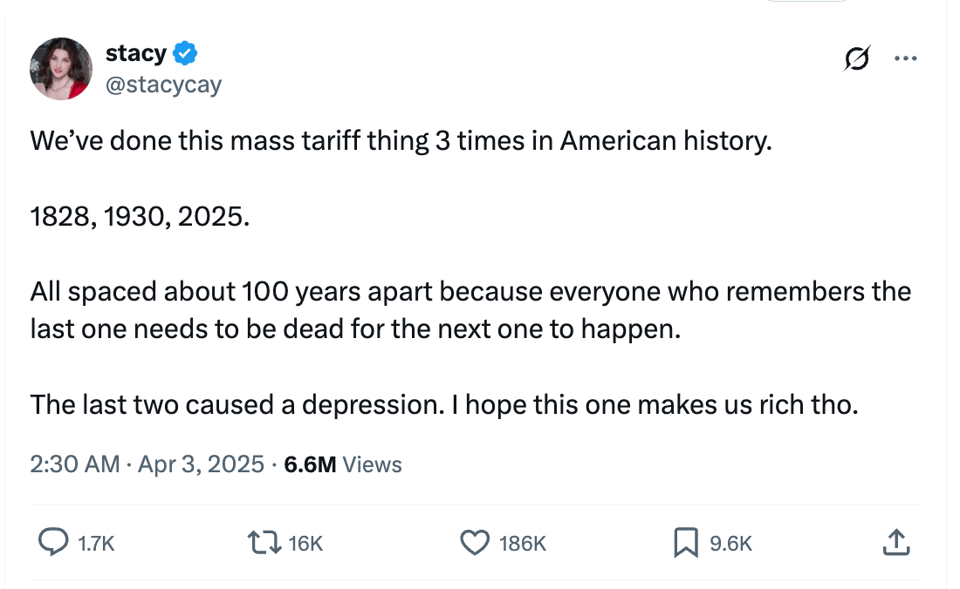Click the blue verified checkmark badge
This screenshot has width=960, height=589.
point(185,52)
